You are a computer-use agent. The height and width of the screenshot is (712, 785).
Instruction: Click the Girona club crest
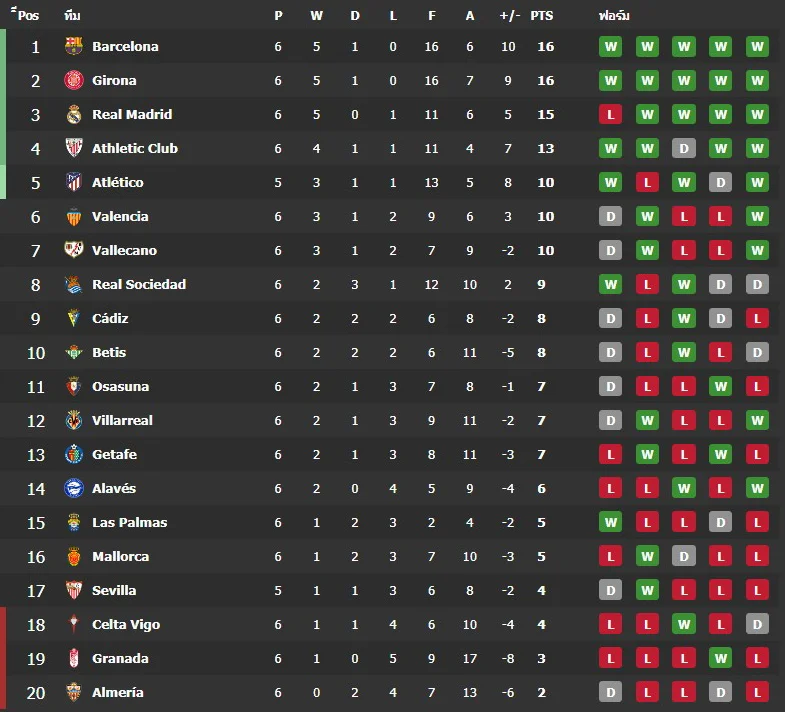click(x=74, y=80)
